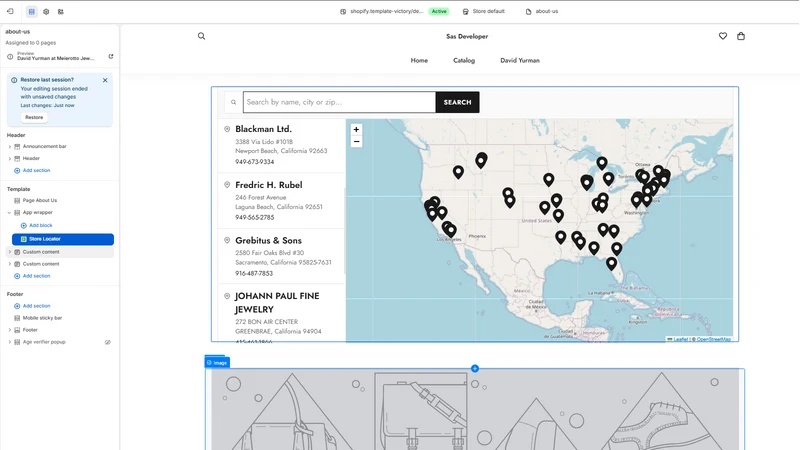
Task: Add block in App wrapper
Action: [36, 226]
